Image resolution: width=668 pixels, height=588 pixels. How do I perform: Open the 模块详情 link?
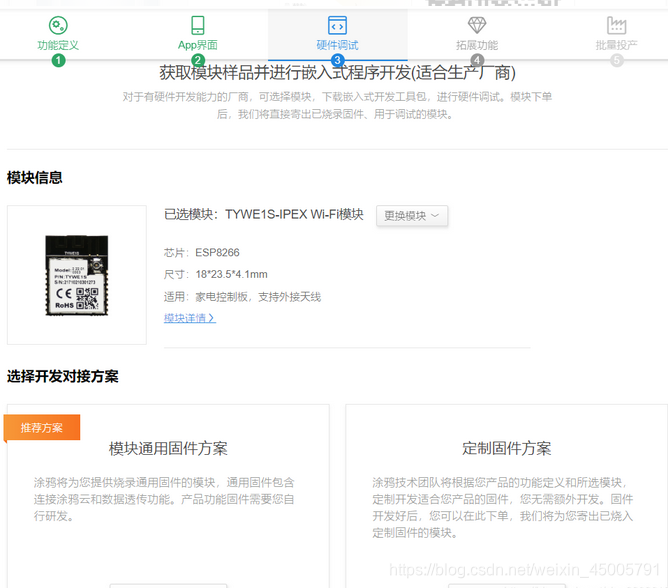(x=190, y=318)
